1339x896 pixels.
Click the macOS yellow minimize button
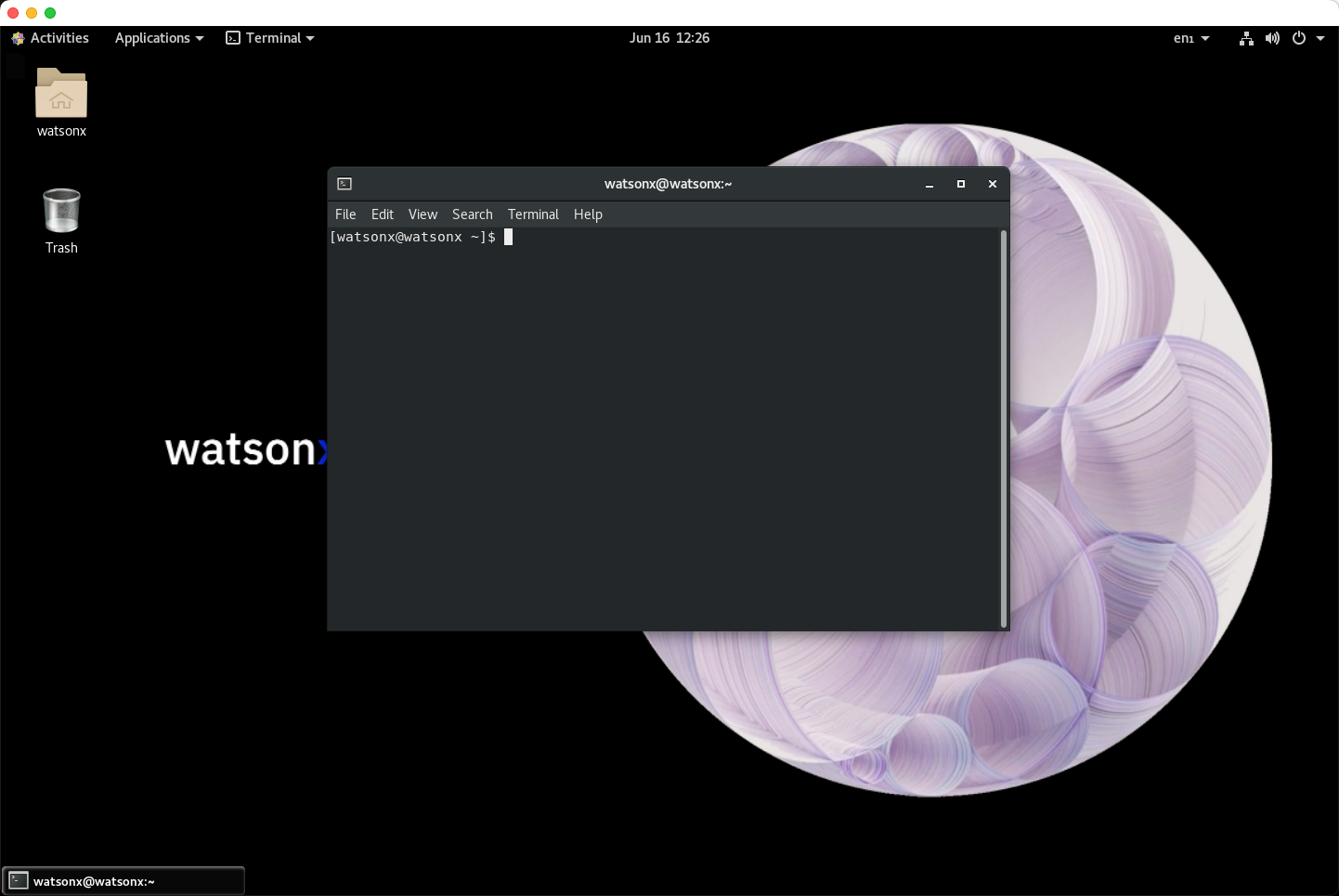pyautogui.click(x=32, y=13)
